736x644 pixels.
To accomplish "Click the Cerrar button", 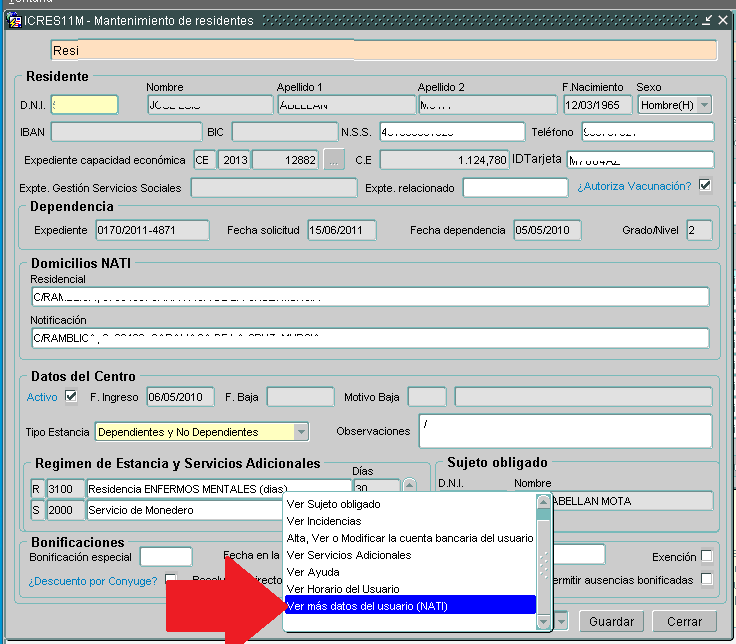I will pyautogui.click(x=684, y=622).
